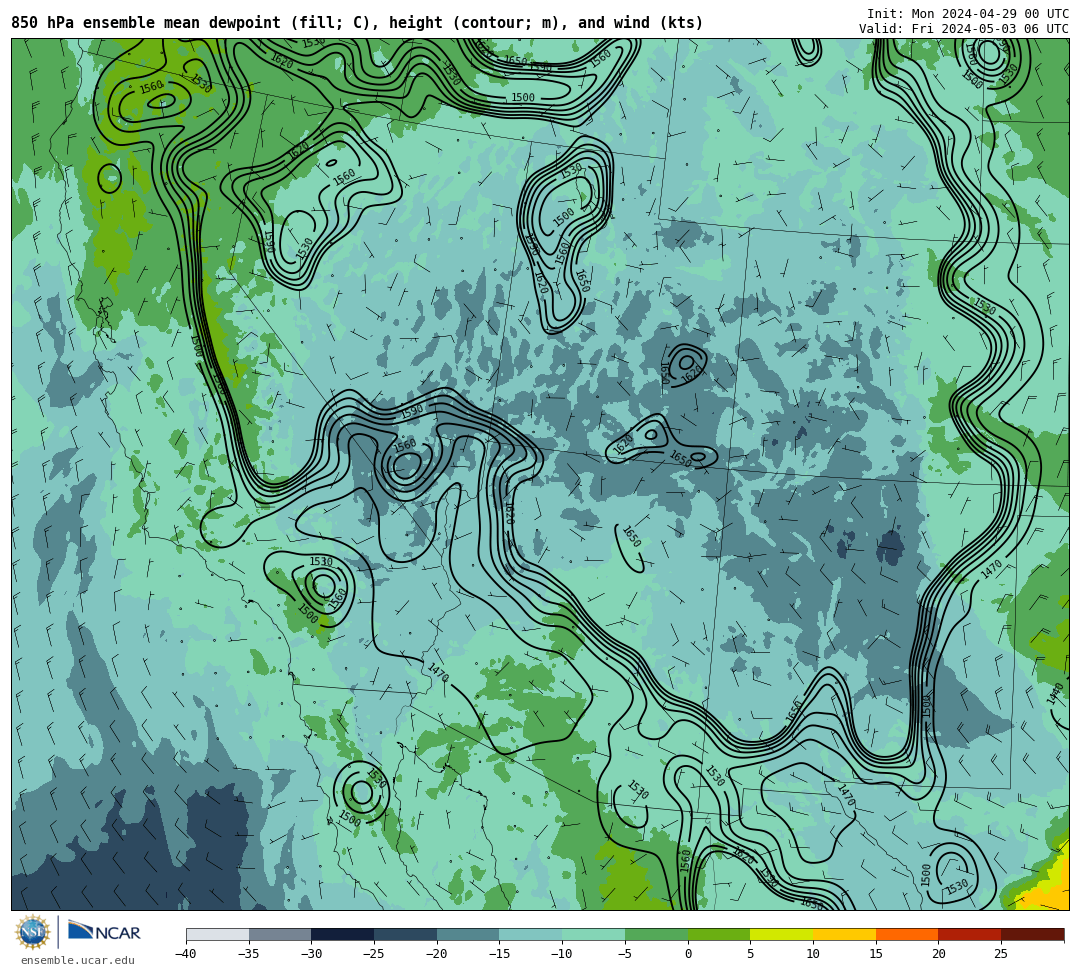This screenshot has width=1080, height=973.
Task: Pick the dark red swatch between 20 and 25
Action: point(970,934)
